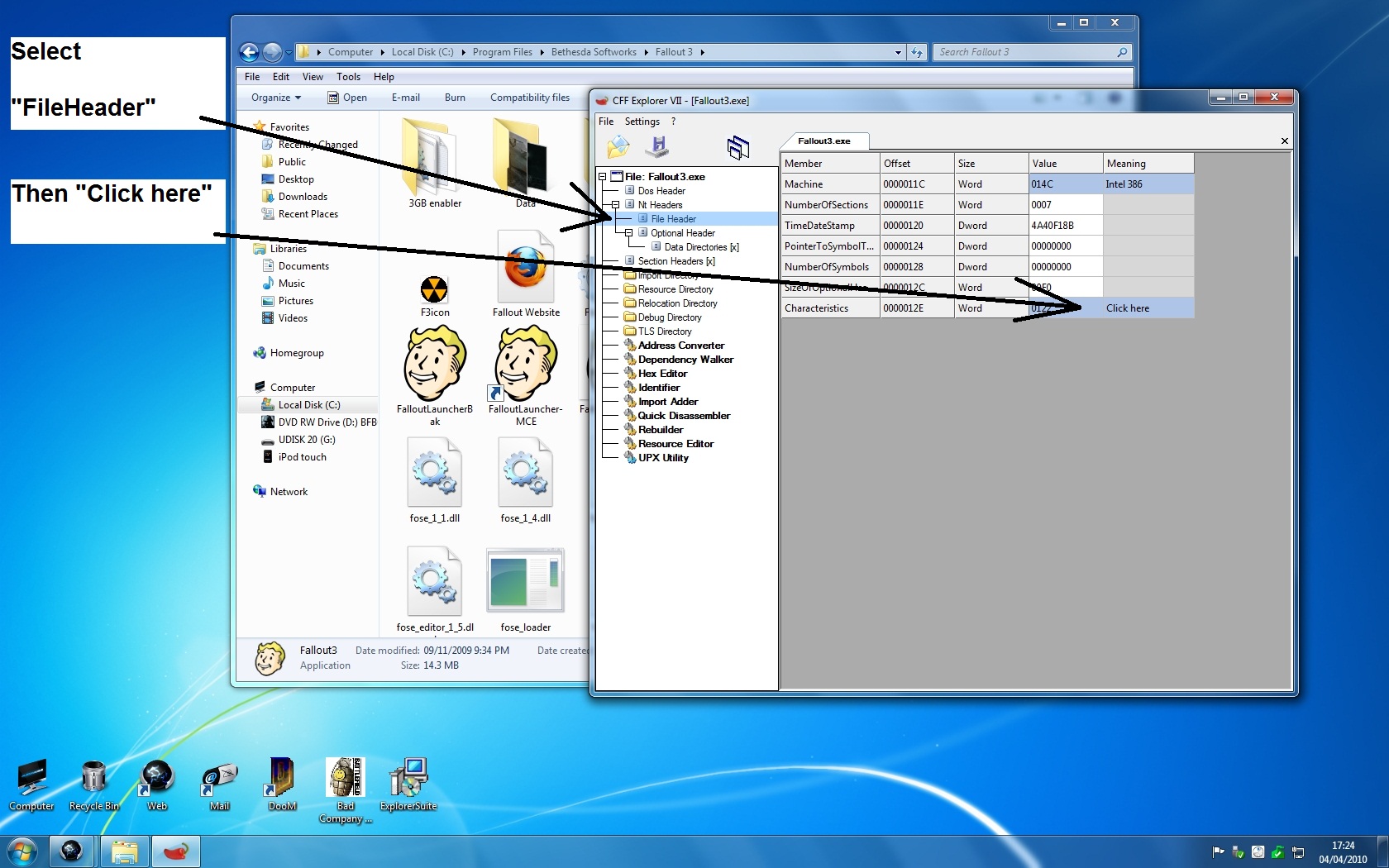Open the Settings menu in CFF Explorer
Viewport: 1389px width, 868px height.
point(642,122)
